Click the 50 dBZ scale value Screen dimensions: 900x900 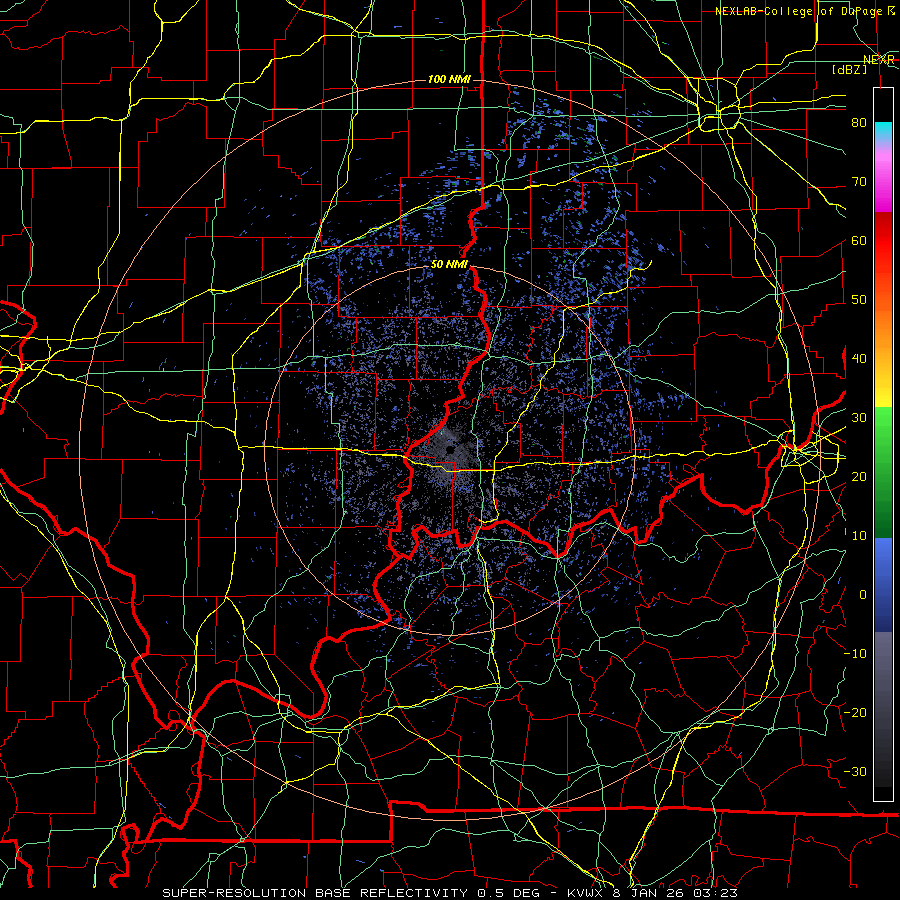[859, 300]
